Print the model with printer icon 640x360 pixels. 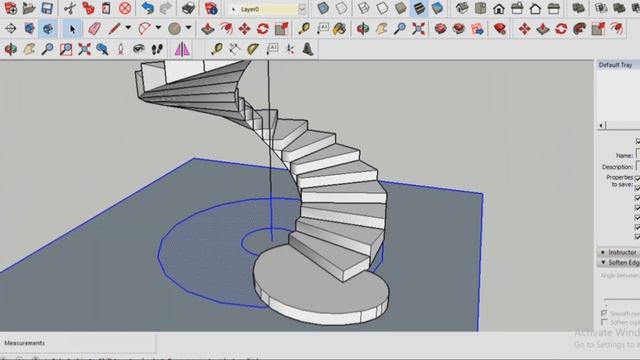coord(188,8)
